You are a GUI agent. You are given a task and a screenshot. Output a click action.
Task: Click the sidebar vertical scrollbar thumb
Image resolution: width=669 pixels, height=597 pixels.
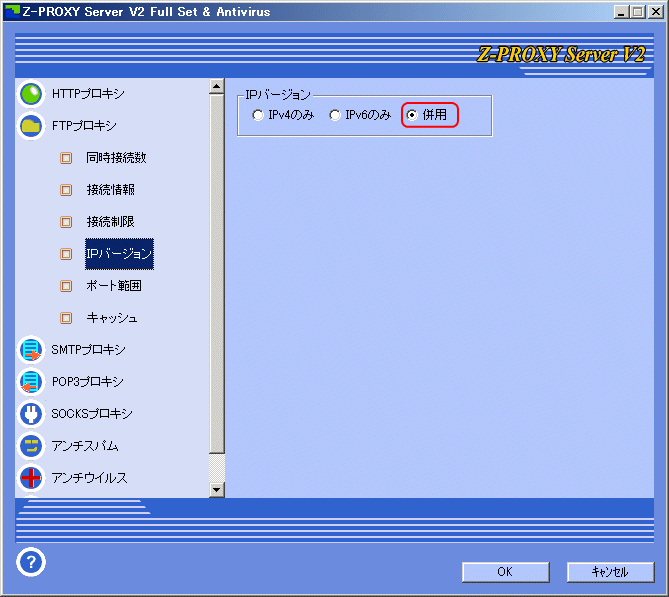coord(217,274)
